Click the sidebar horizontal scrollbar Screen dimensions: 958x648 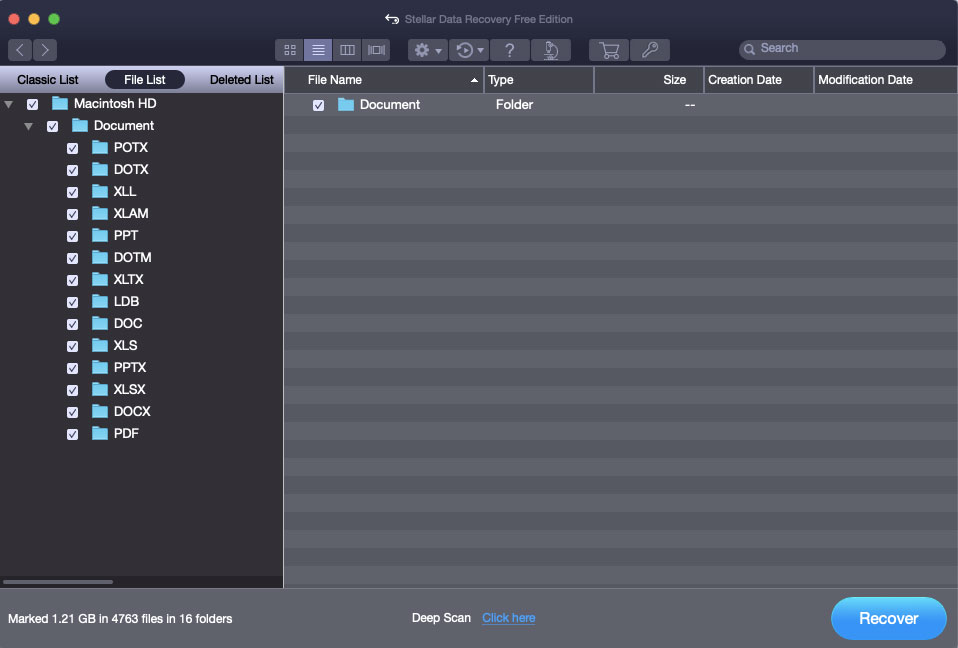(58, 582)
